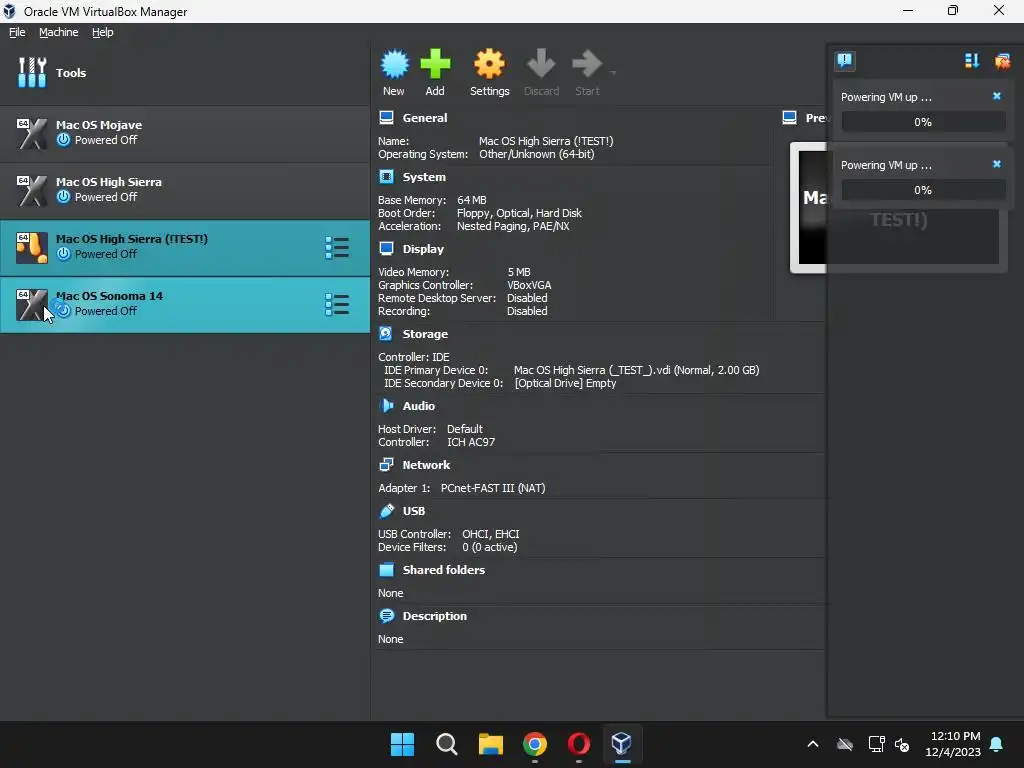The image size is (1024, 768).
Task: Click the Tools wrench icons
Action: tap(32, 72)
